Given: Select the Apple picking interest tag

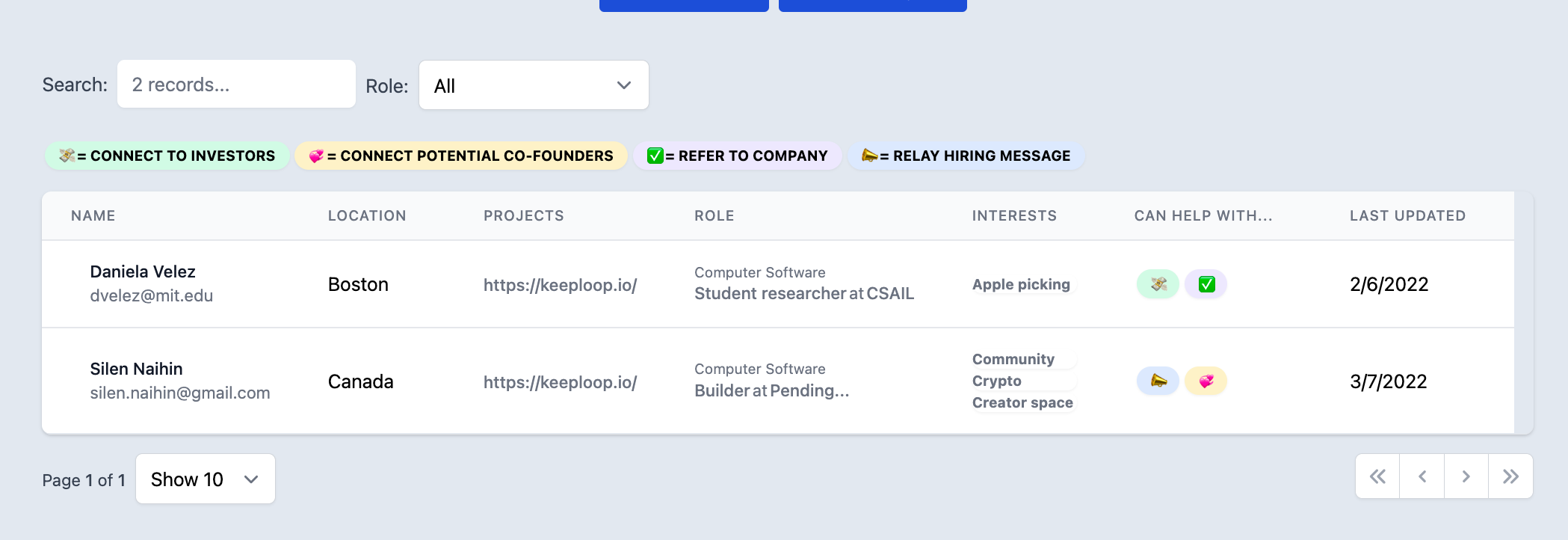Looking at the screenshot, I should pyautogui.click(x=1021, y=285).
